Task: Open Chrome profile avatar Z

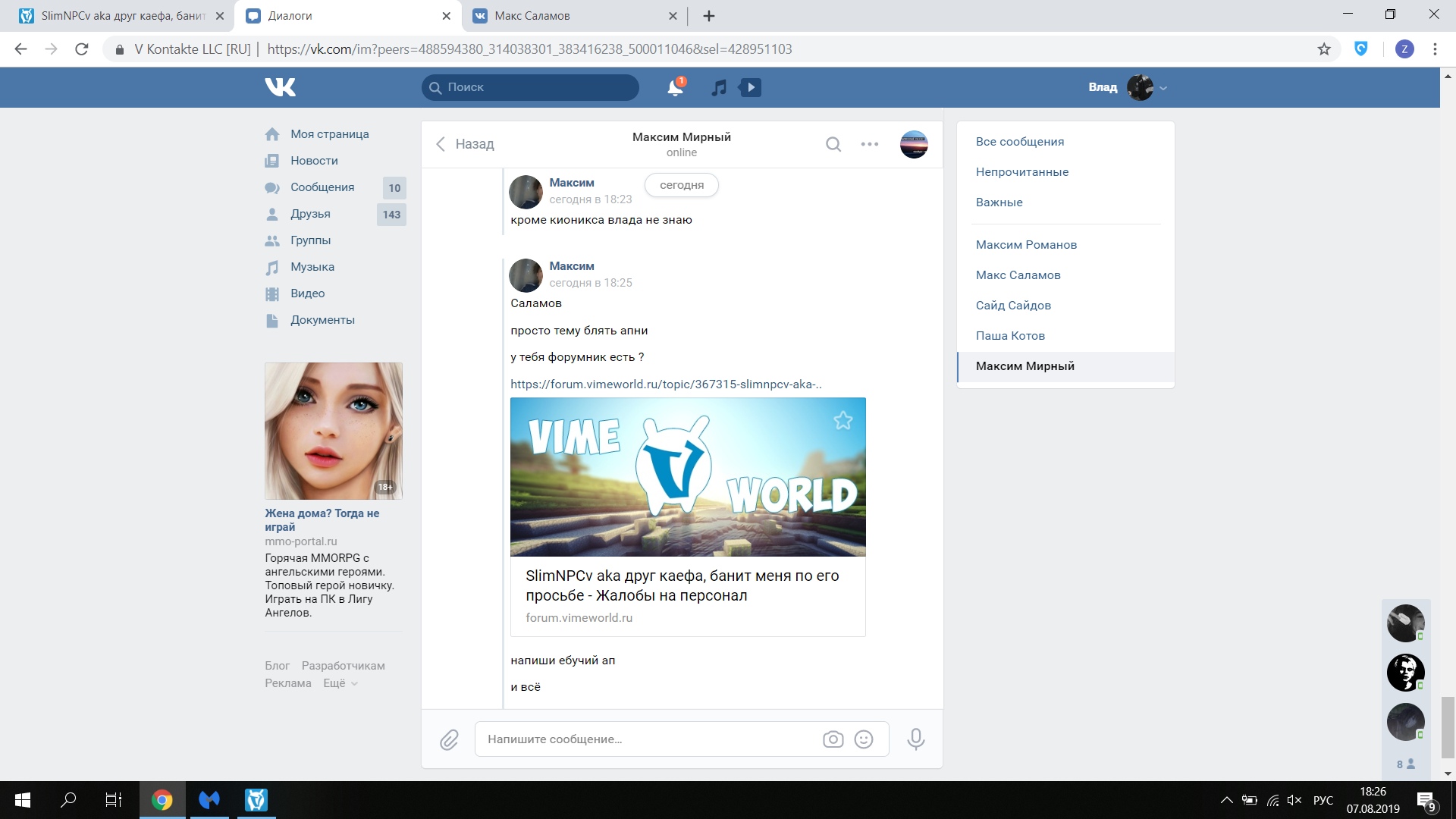Action: click(1404, 49)
